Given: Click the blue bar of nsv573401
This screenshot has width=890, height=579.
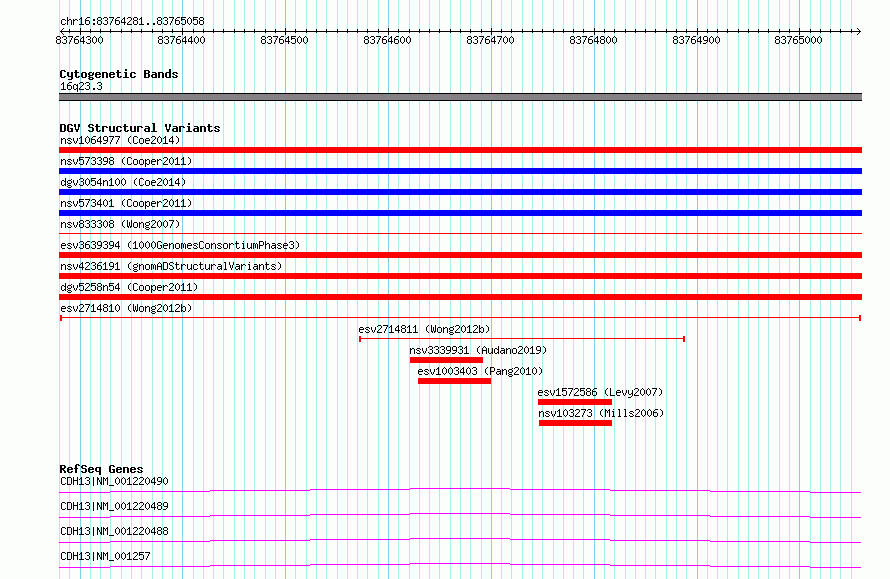Looking at the screenshot, I should point(460,213).
